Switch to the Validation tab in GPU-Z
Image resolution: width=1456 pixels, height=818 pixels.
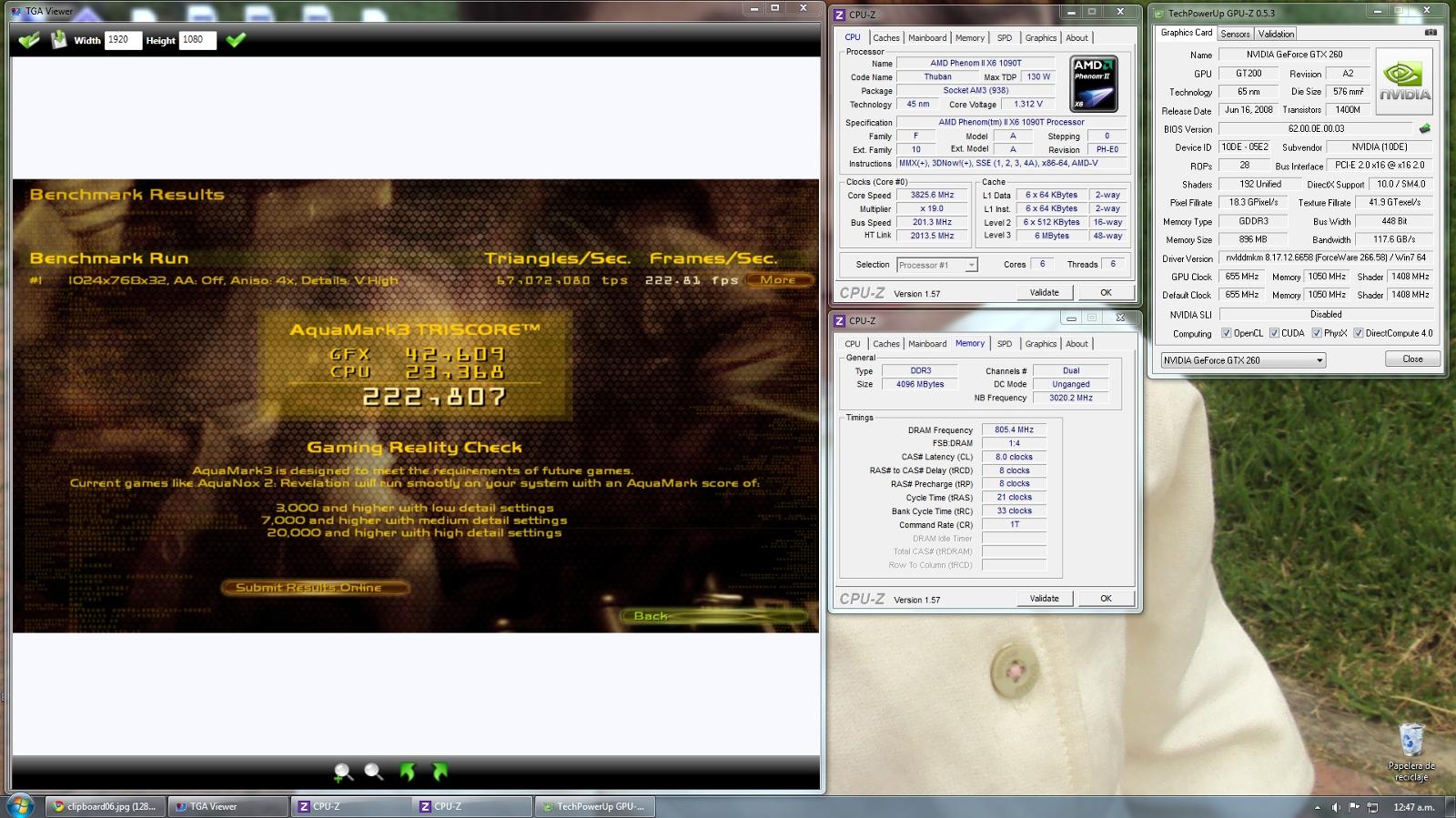(x=1276, y=34)
